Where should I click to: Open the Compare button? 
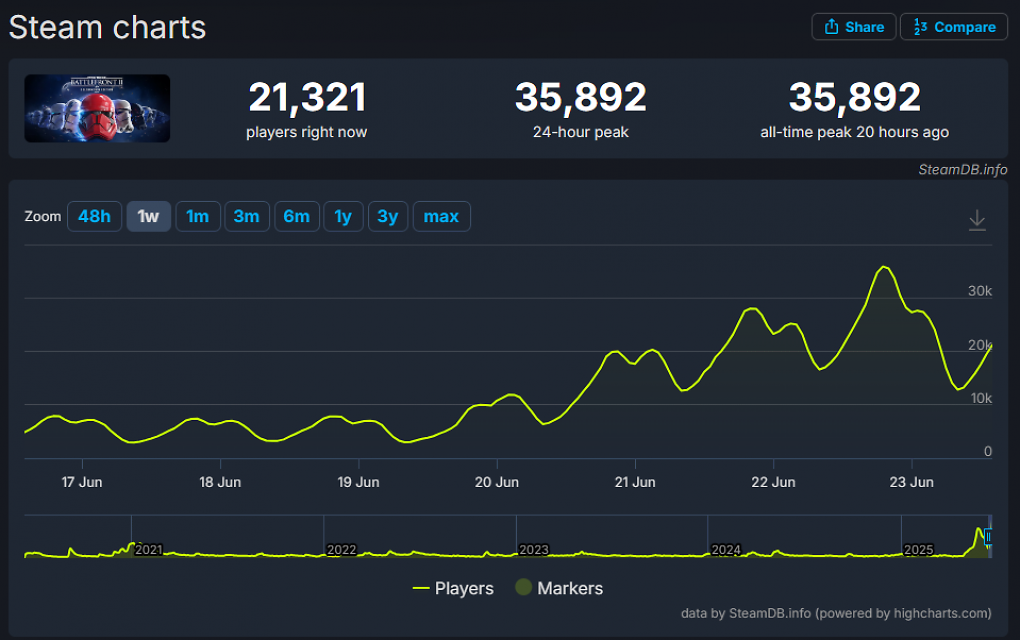click(x=954, y=27)
